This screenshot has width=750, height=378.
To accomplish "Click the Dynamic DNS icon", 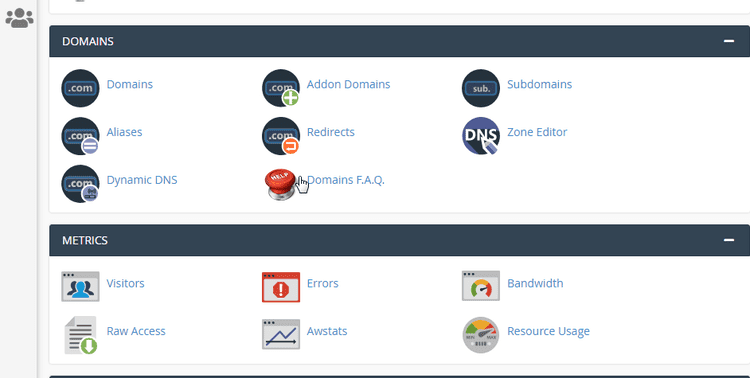I will [x=80, y=184].
